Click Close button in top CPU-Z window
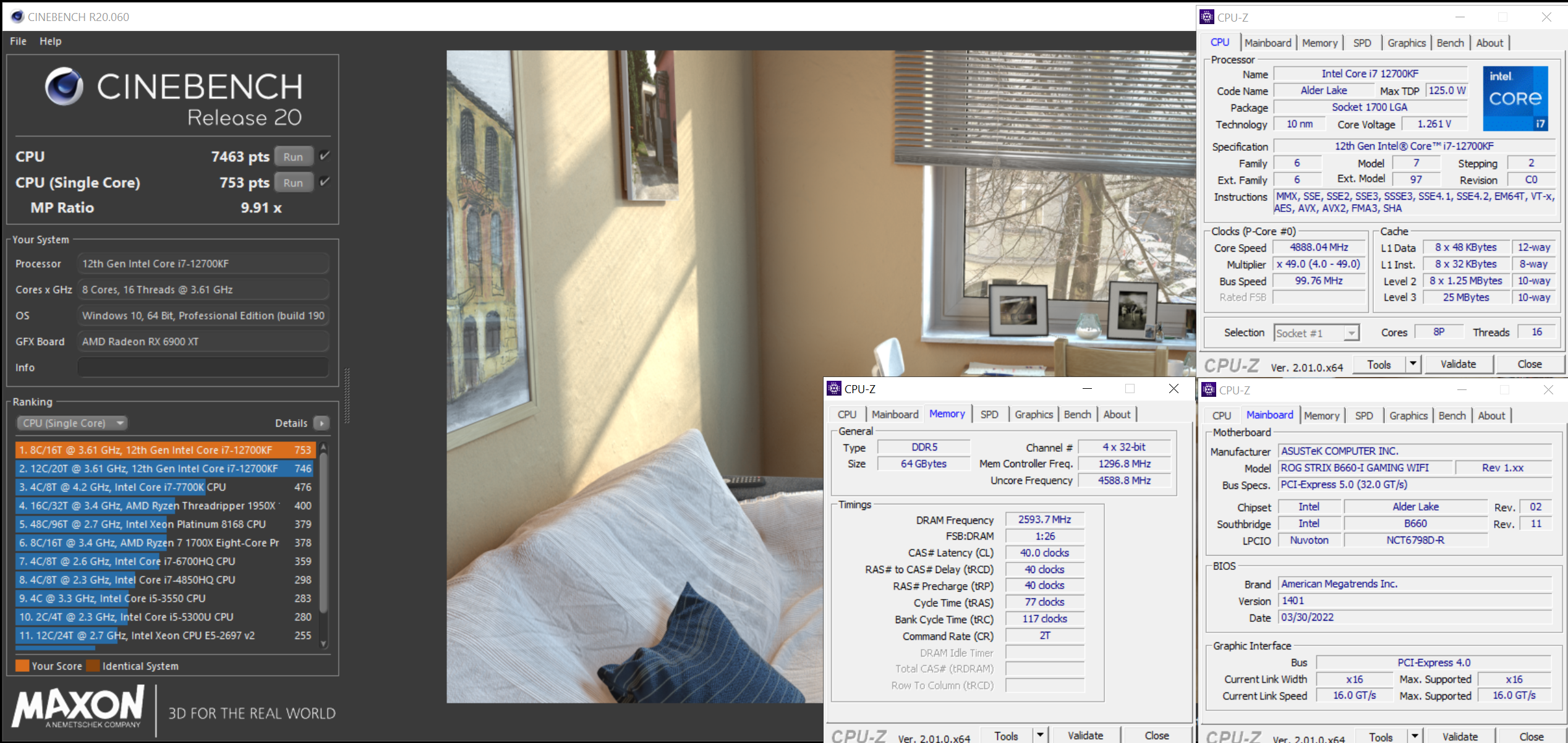 click(x=1529, y=365)
